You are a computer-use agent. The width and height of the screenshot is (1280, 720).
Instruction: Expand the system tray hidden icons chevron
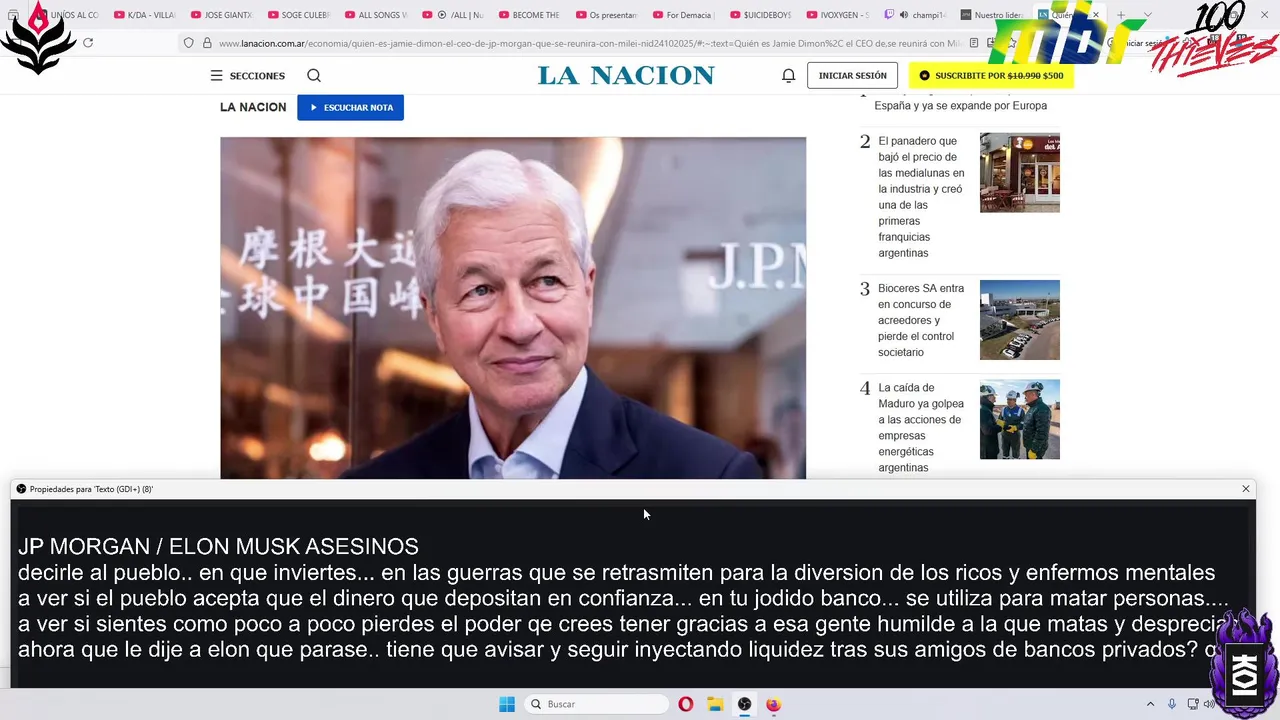(1150, 704)
